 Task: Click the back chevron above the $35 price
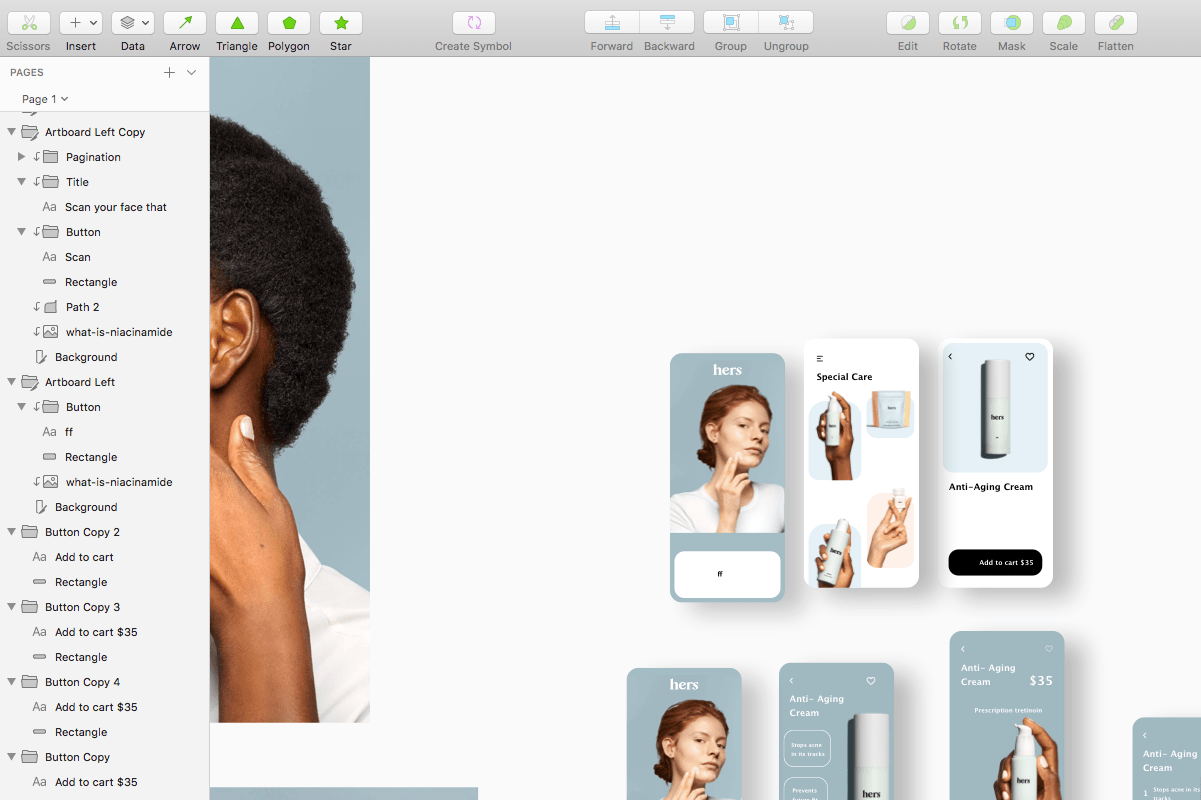963,649
